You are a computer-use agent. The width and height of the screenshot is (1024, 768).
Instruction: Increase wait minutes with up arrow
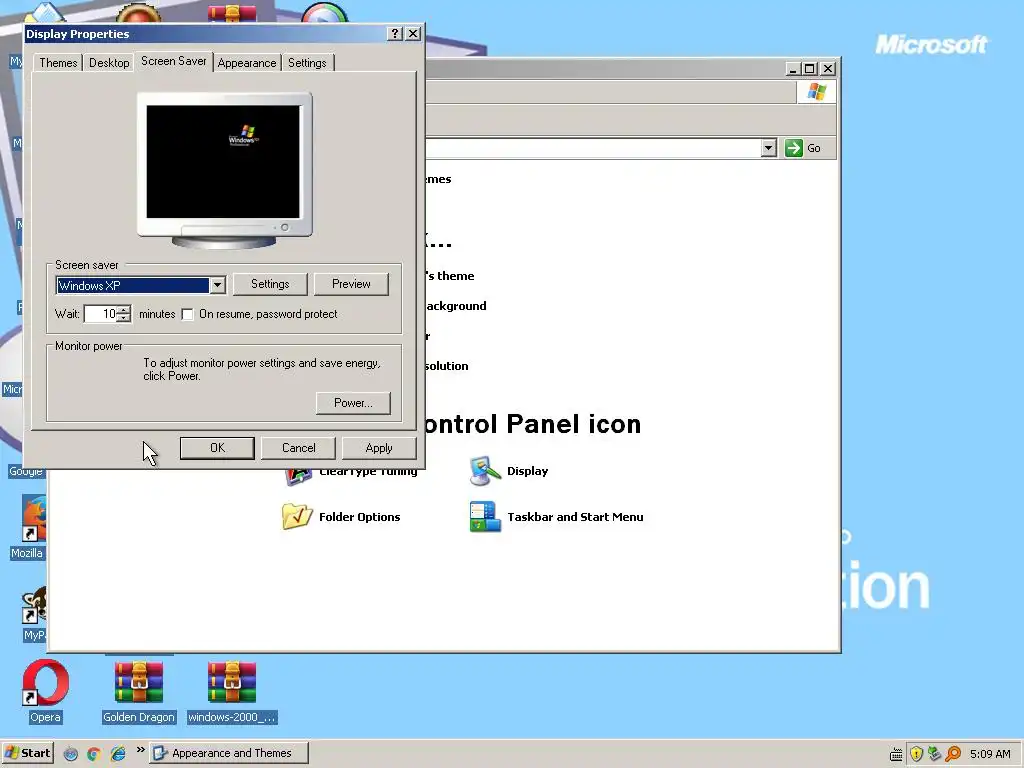pyautogui.click(x=123, y=310)
